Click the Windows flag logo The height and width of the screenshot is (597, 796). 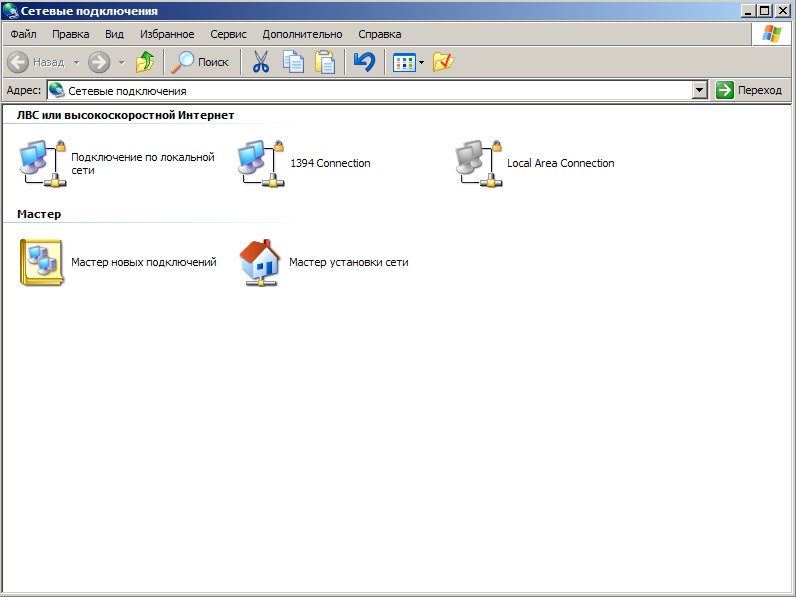click(772, 34)
